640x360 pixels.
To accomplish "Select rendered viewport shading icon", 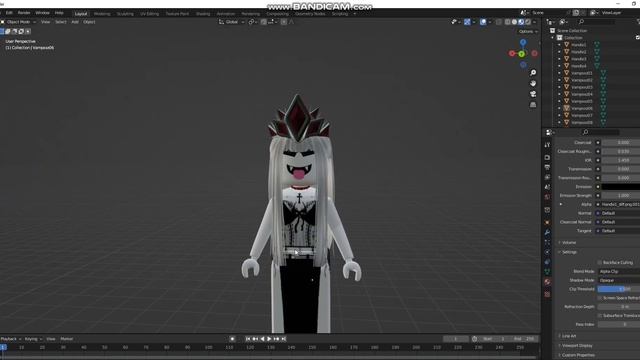I will (528, 22).
